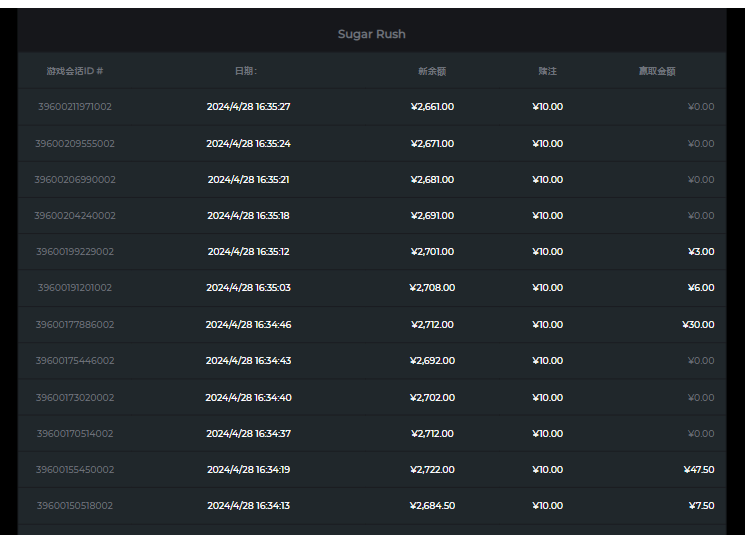Image resolution: width=745 pixels, height=535 pixels.
Task: Click balance ¥2,712.00 in 16:34:37 row
Action: pos(432,434)
